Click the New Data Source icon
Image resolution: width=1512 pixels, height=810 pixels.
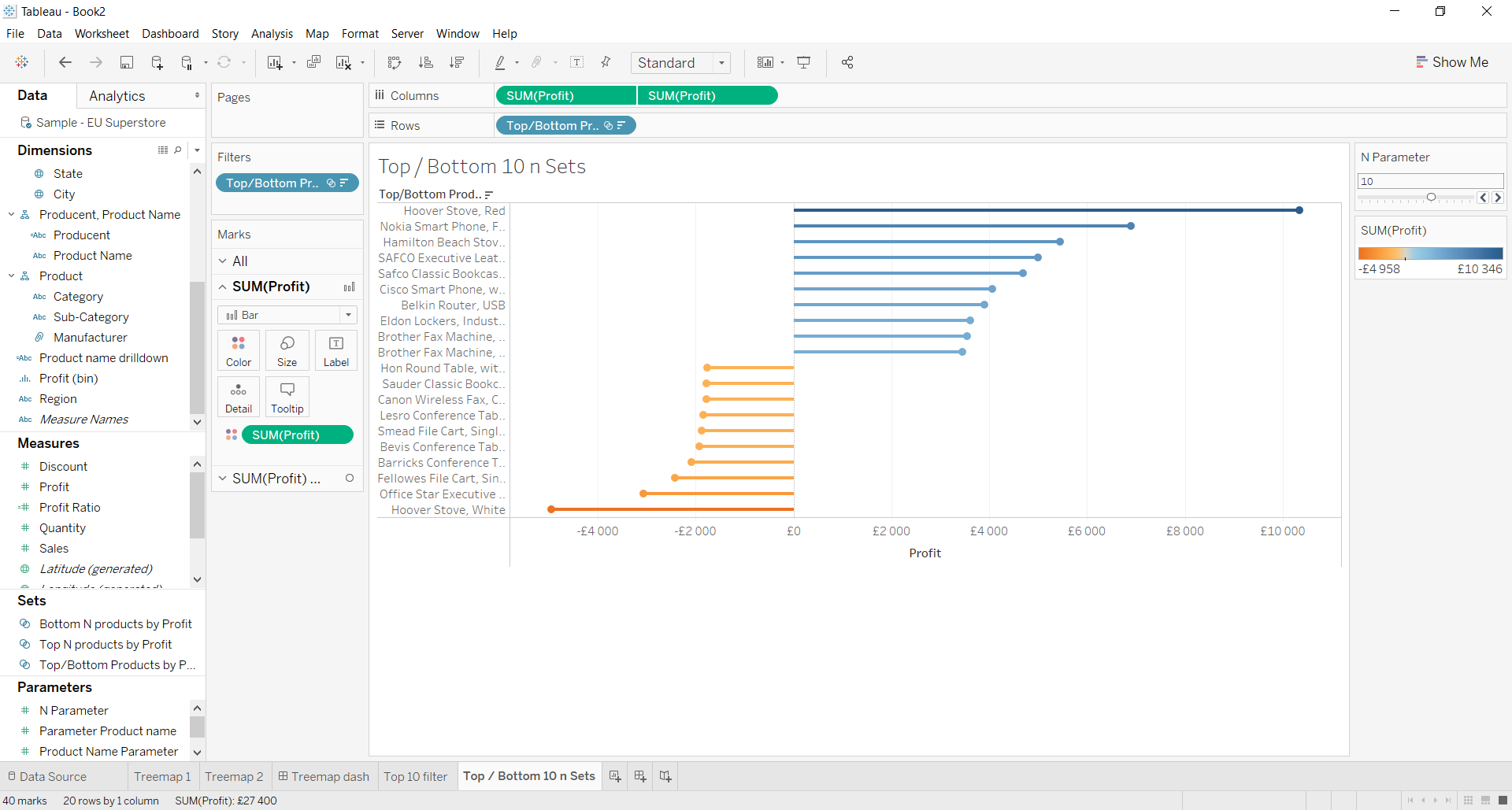[157, 63]
